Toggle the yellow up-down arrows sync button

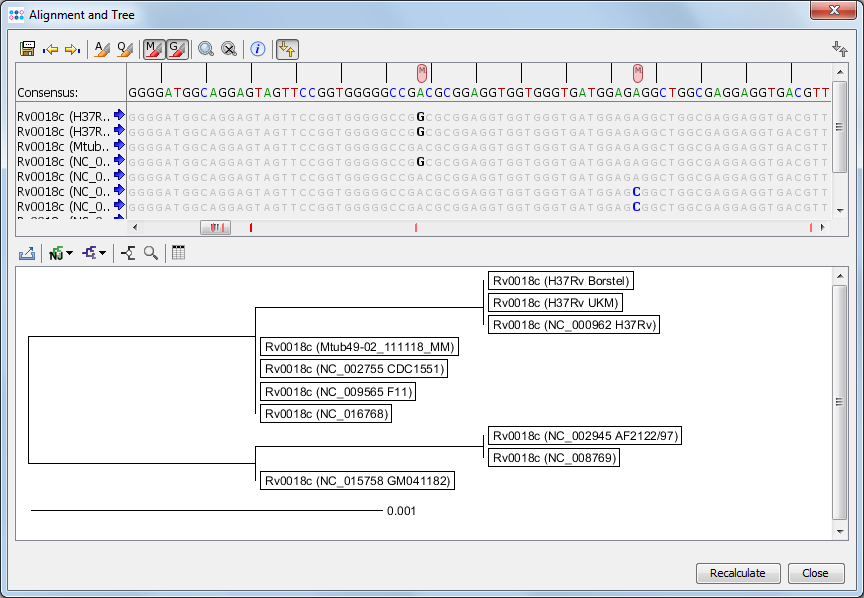pyautogui.click(x=287, y=49)
